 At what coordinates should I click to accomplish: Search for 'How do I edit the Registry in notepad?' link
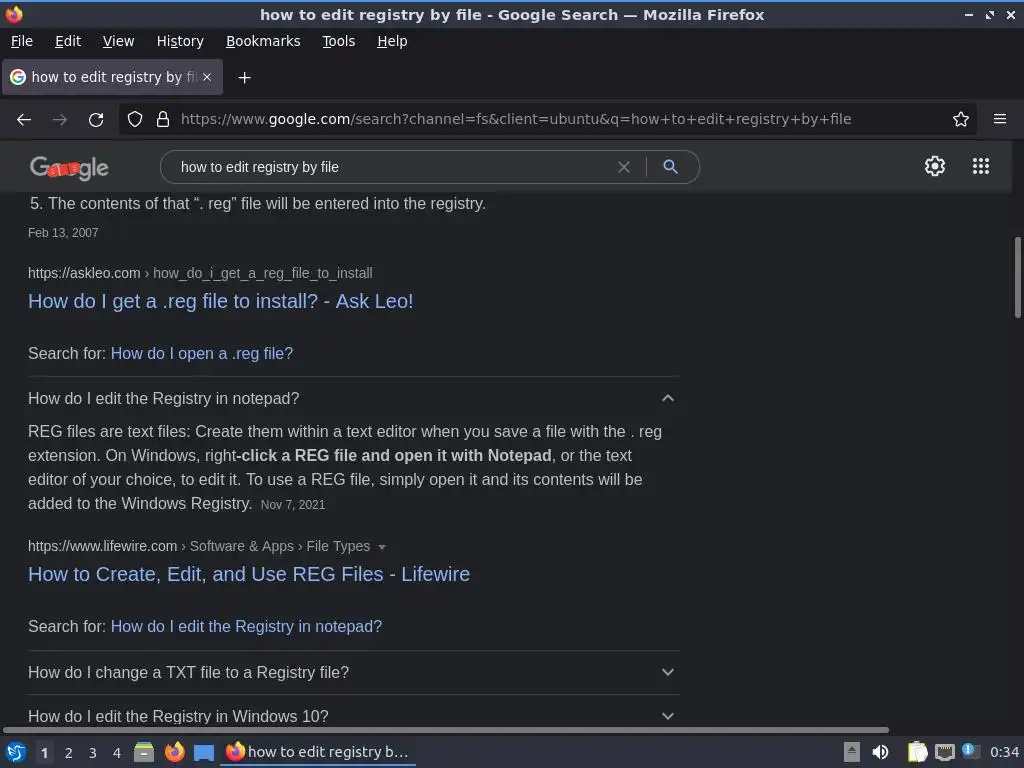(246, 626)
